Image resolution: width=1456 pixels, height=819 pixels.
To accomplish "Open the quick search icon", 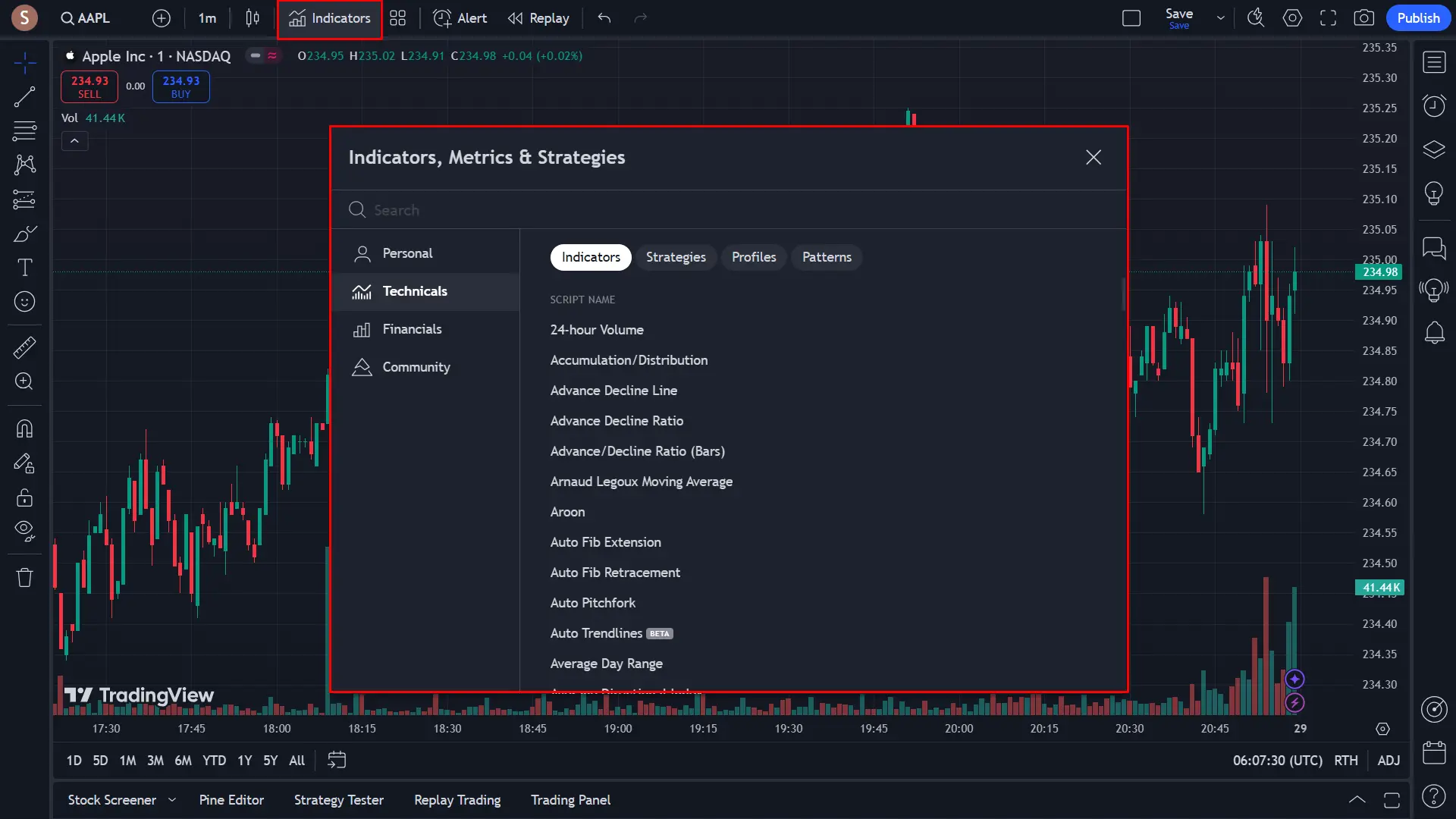I will pyautogui.click(x=1256, y=18).
